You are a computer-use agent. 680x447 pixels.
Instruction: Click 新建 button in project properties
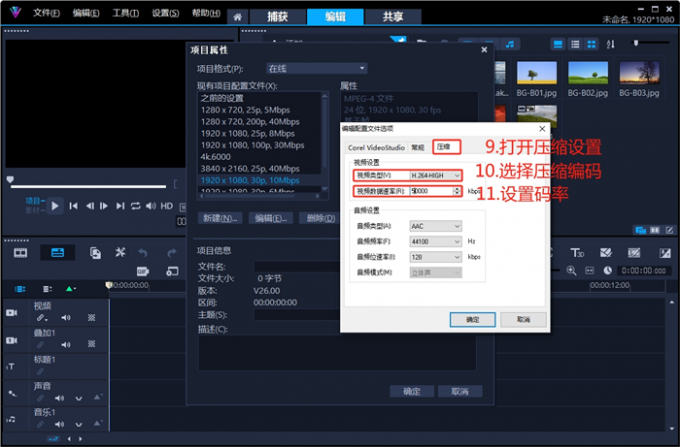pos(220,218)
